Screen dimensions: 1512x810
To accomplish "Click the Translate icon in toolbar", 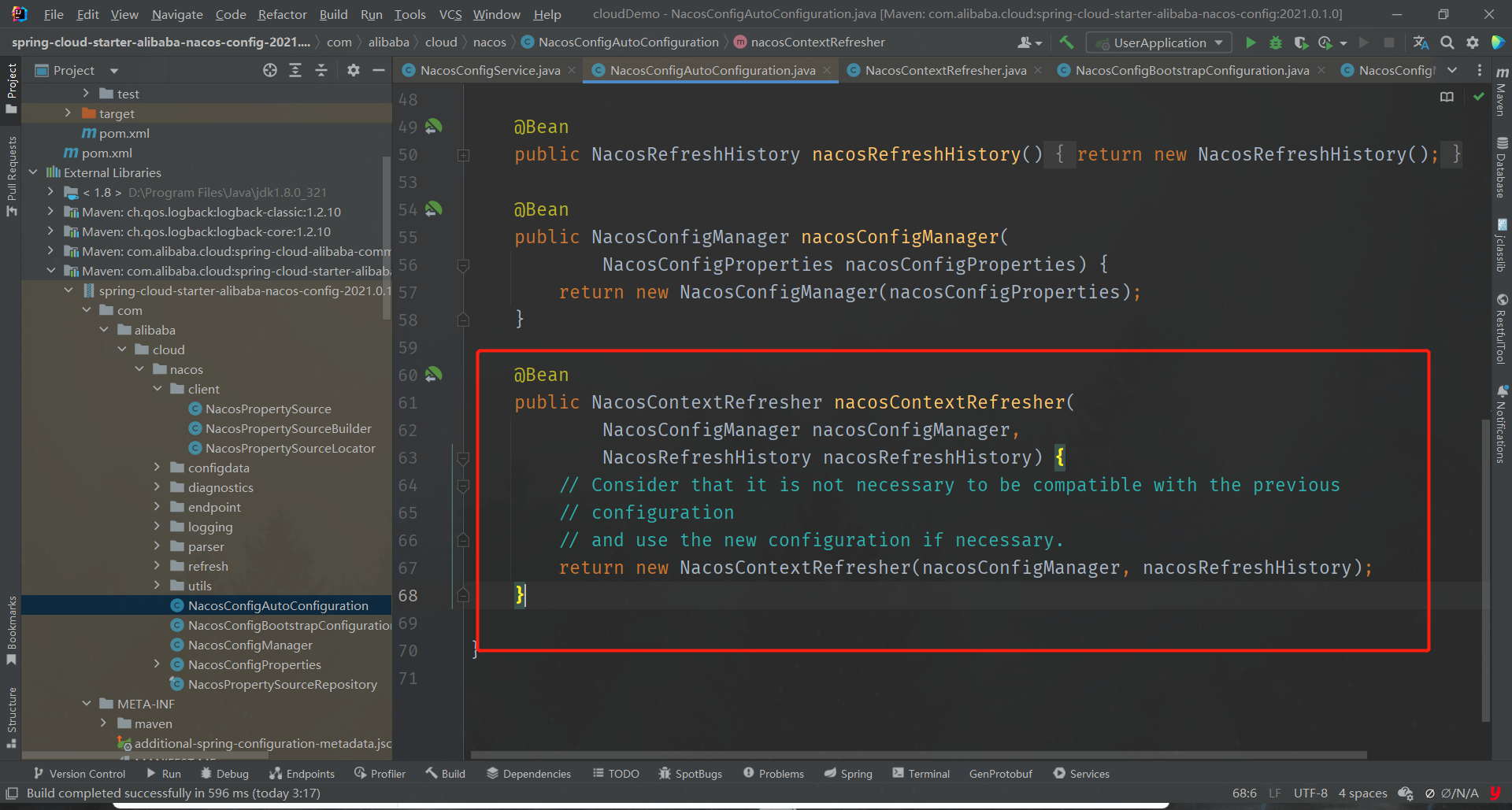I will point(1421,43).
